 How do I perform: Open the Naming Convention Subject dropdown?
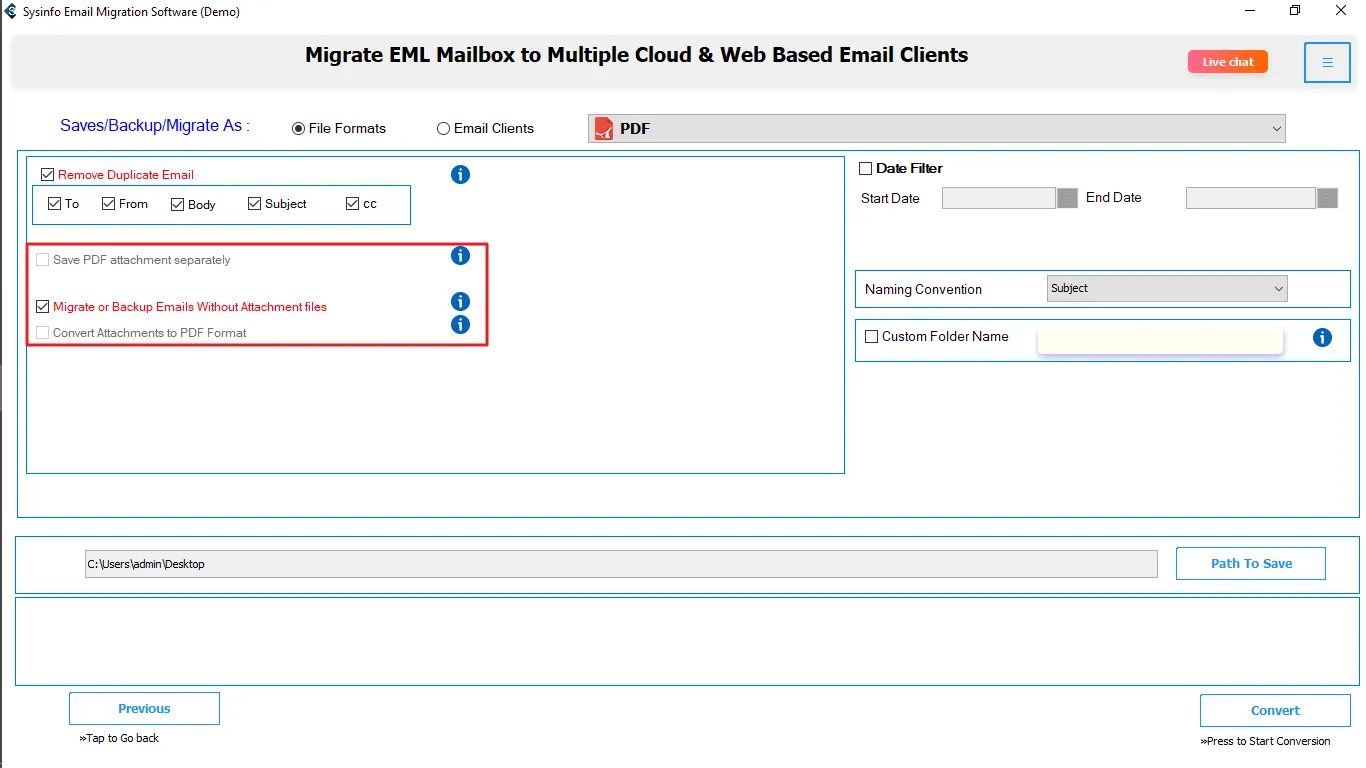click(x=1167, y=289)
